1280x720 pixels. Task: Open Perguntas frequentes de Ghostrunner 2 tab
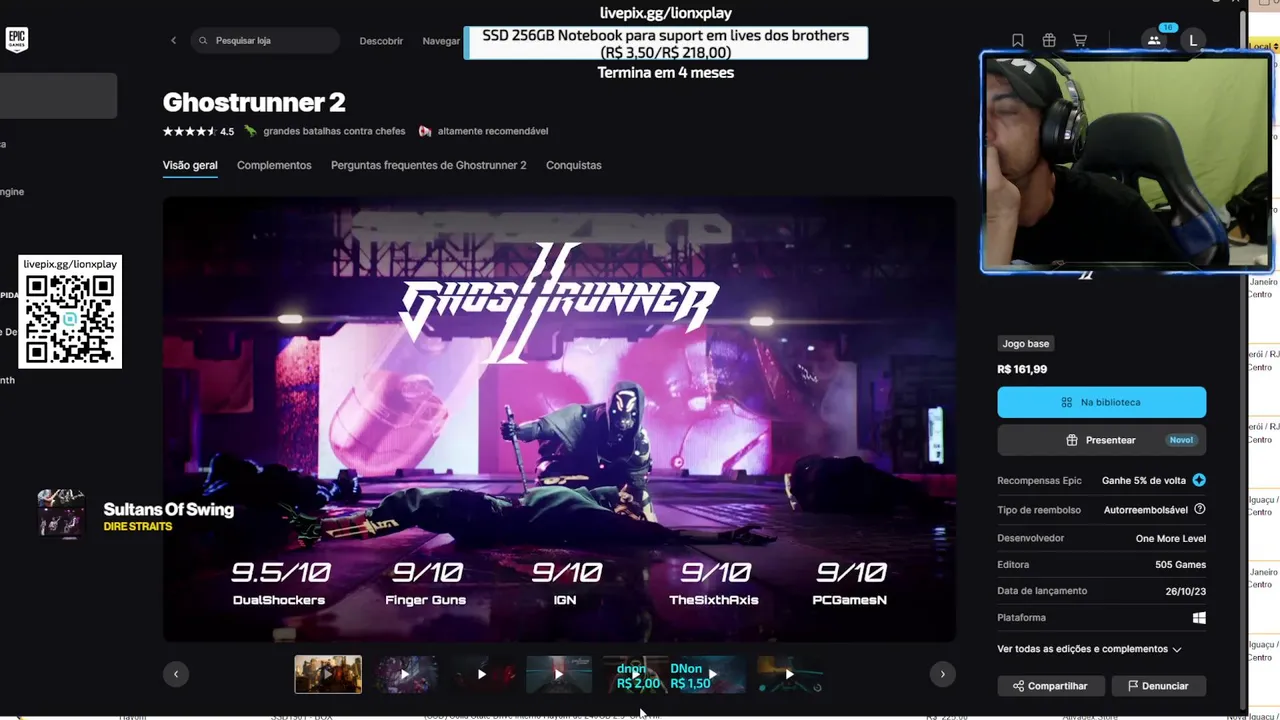click(x=428, y=165)
